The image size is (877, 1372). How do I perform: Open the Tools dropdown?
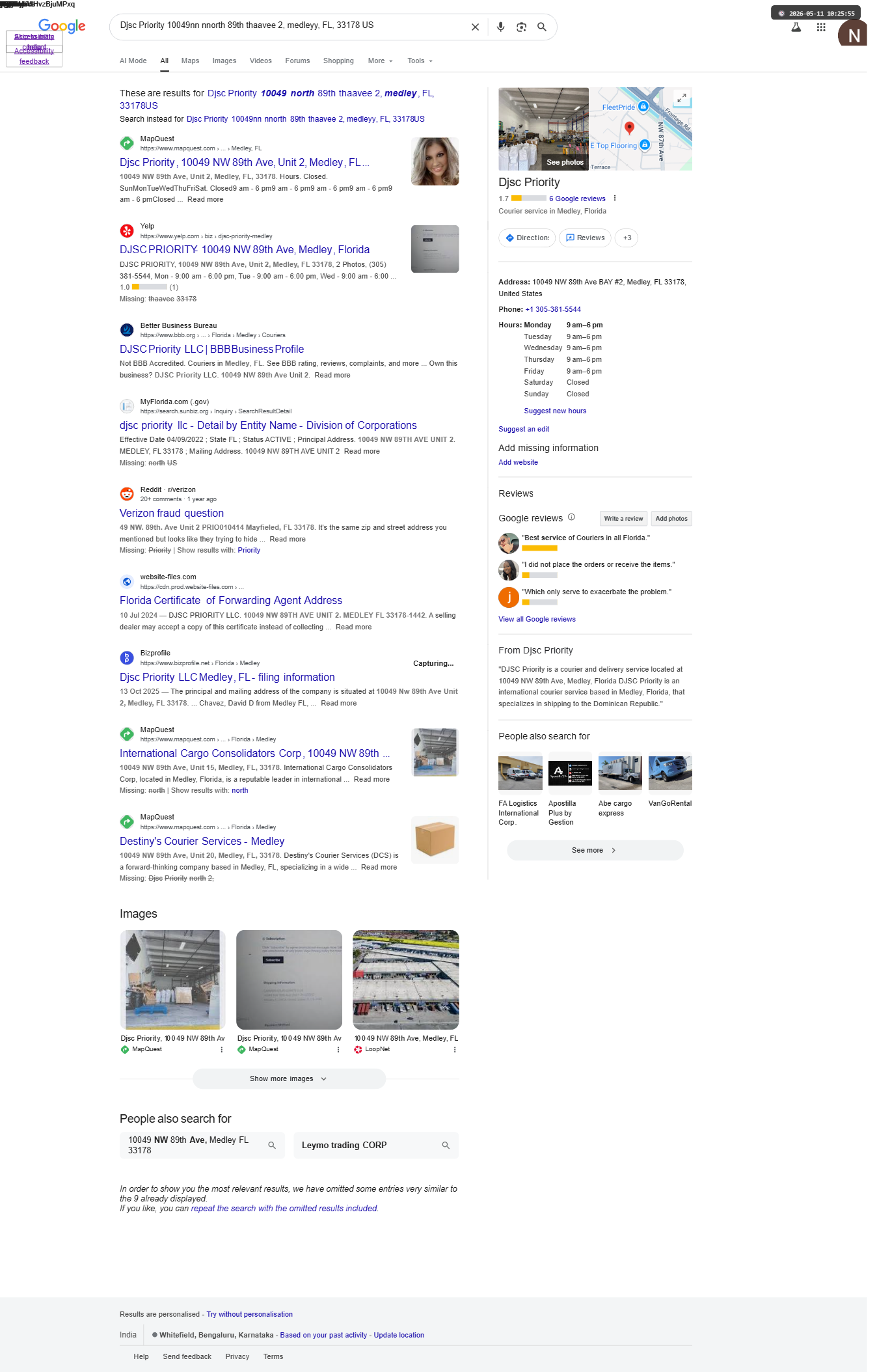click(420, 61)
